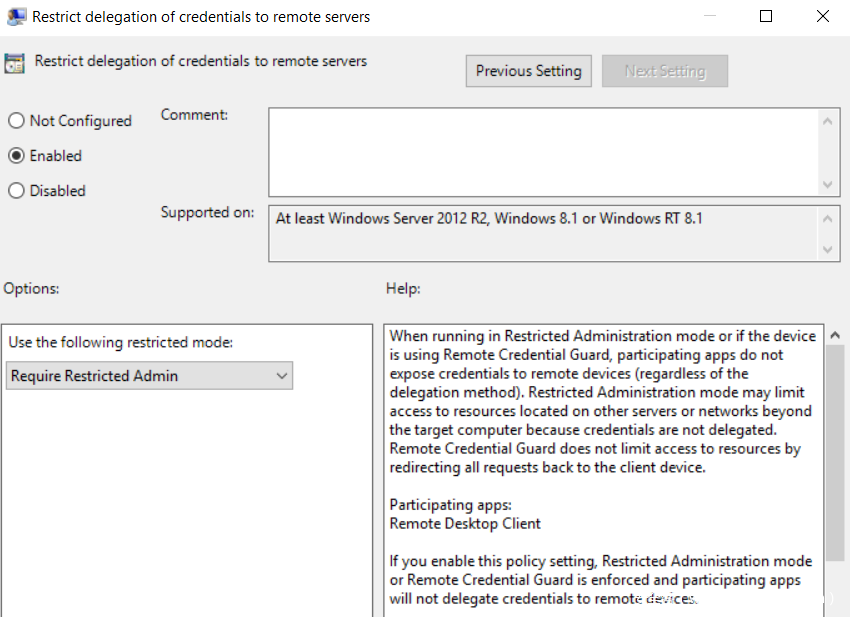The width and height of the screenshot is (850, 617).
Task: Select the Disabled radio button
Action: click(16, 191)
